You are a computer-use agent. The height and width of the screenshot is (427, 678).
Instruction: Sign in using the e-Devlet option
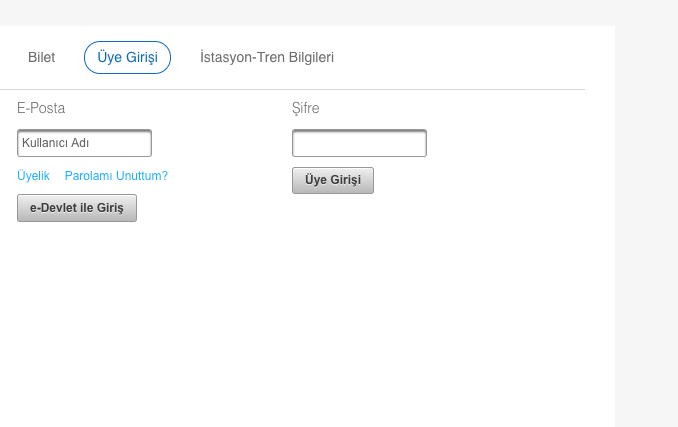click(x=77, y=208)
